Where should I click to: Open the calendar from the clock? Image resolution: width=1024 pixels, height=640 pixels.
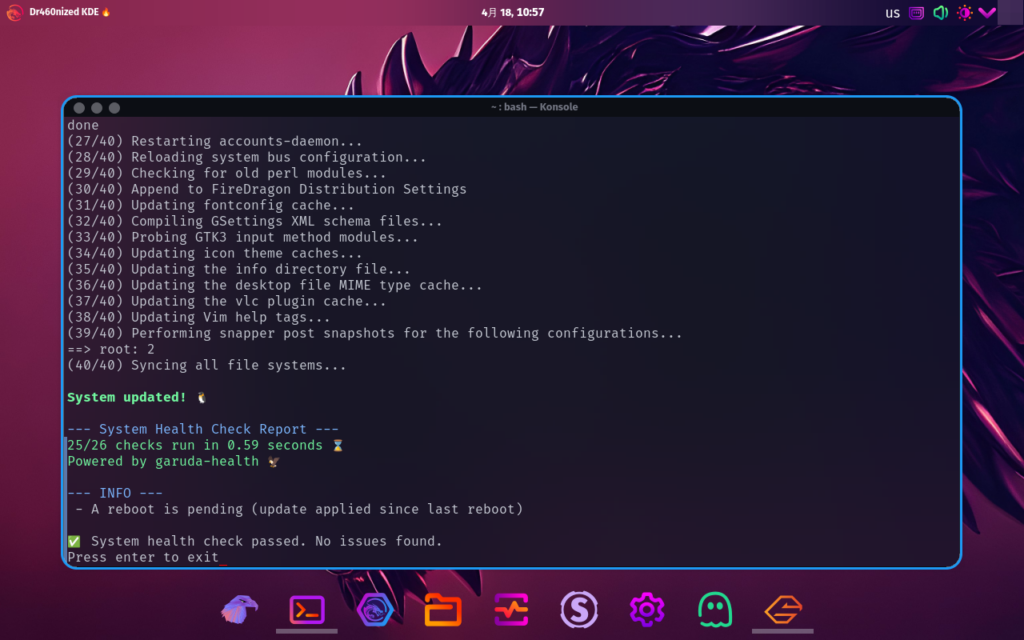512,12
